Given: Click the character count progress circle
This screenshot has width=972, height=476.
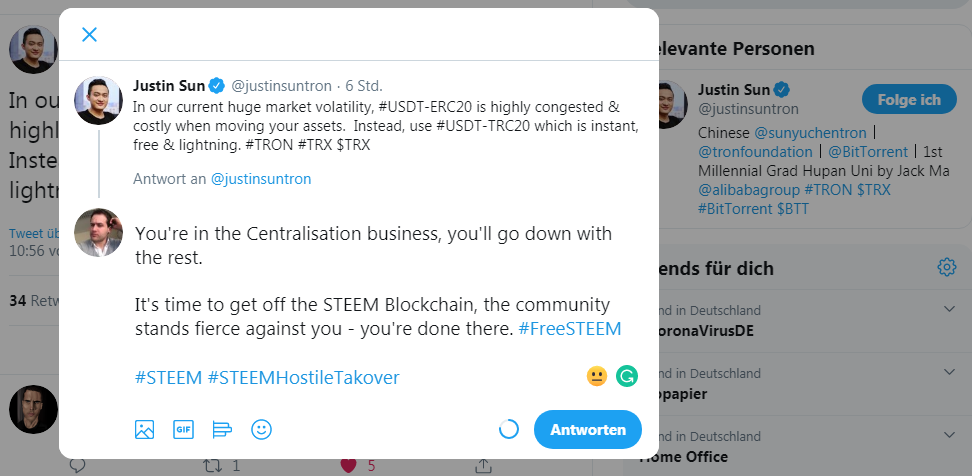Looking at the screenshot, I should click(509, 430).
